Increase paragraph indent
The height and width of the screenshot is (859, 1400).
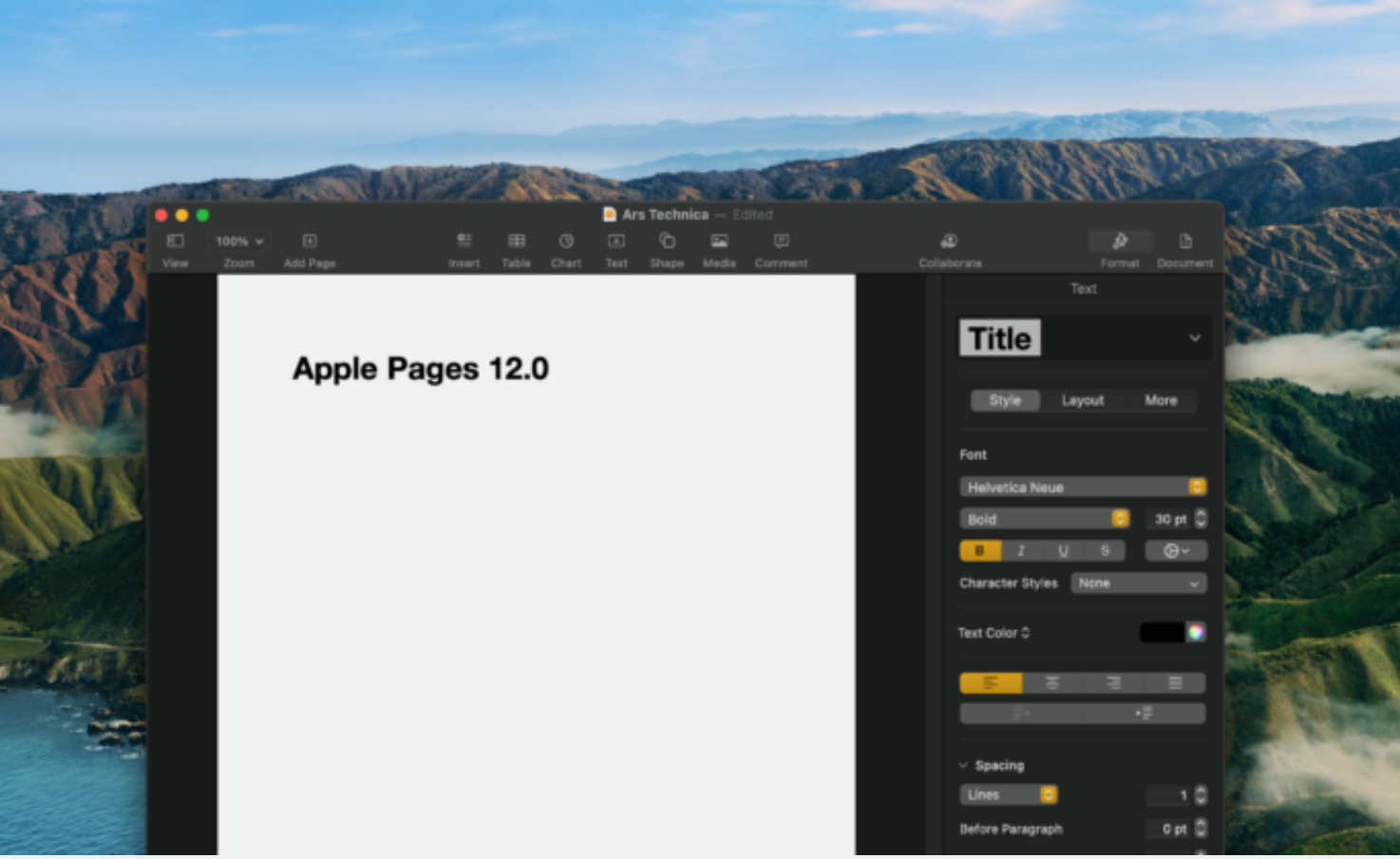click(x=1145, y=714)
